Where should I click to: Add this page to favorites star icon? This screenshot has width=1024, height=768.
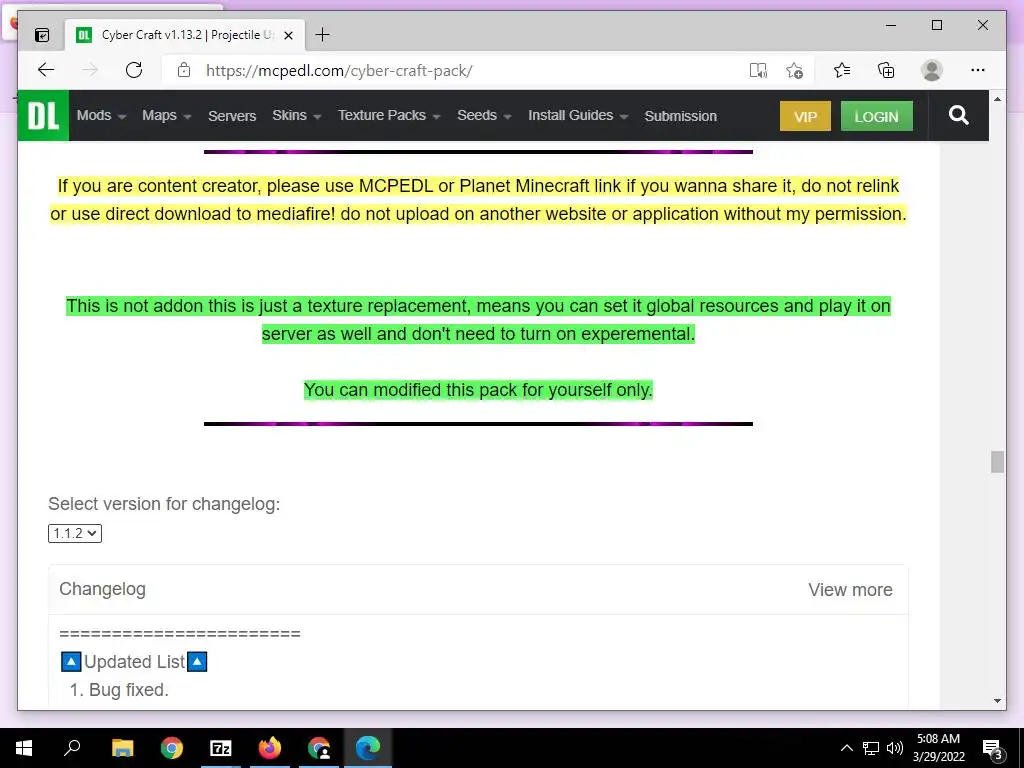(x=794, y=70)
